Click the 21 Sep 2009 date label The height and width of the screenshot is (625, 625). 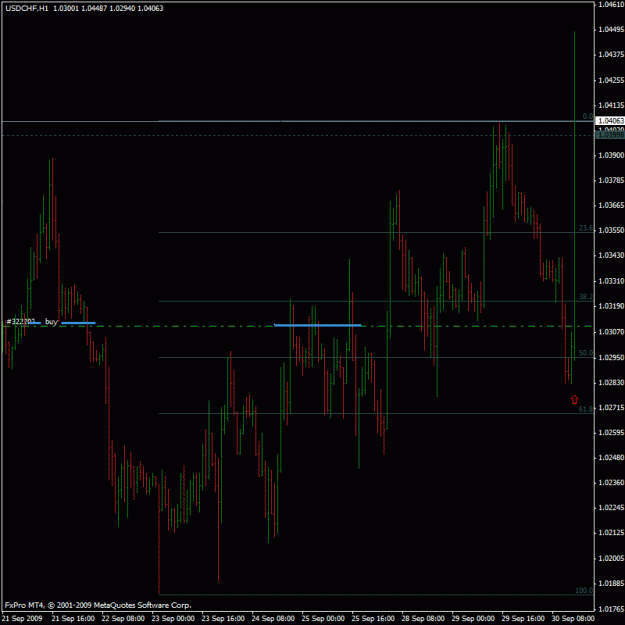tap(22, 618)
